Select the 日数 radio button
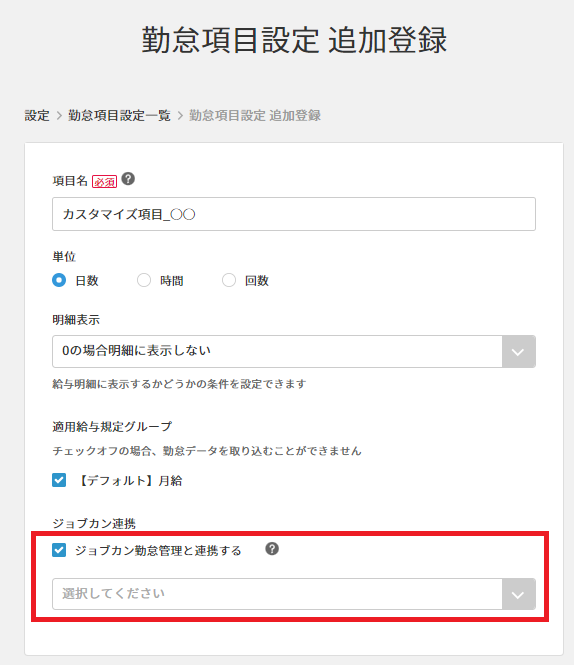The height and width of the screenshot is (666, 574). point(59,280)
